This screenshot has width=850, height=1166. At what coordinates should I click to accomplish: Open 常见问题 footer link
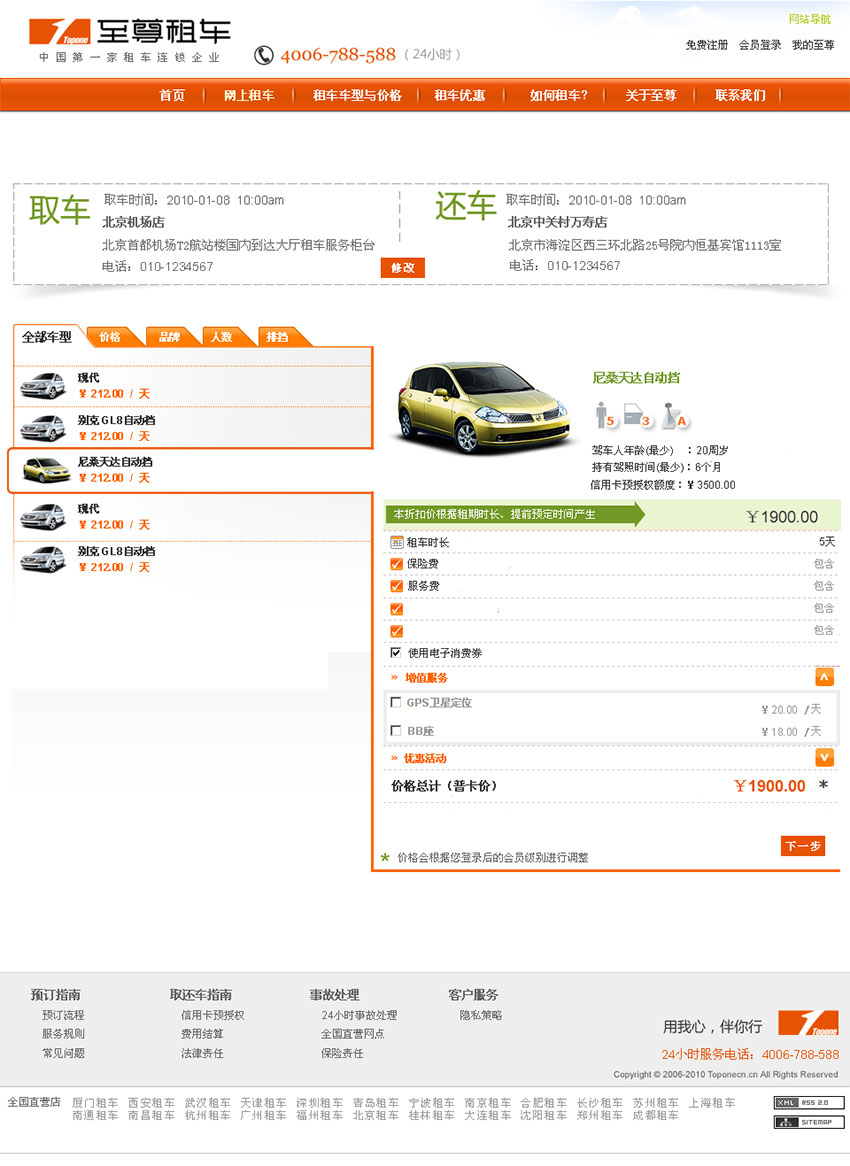[x=63, y=1053]
